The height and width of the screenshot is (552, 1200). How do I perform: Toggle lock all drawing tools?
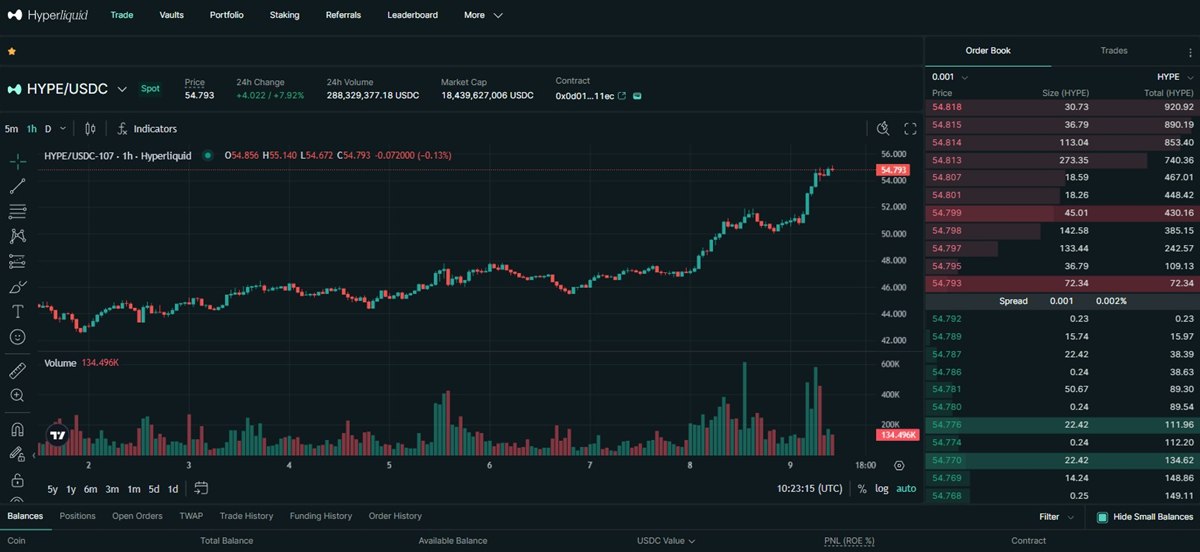click(17, 481)
